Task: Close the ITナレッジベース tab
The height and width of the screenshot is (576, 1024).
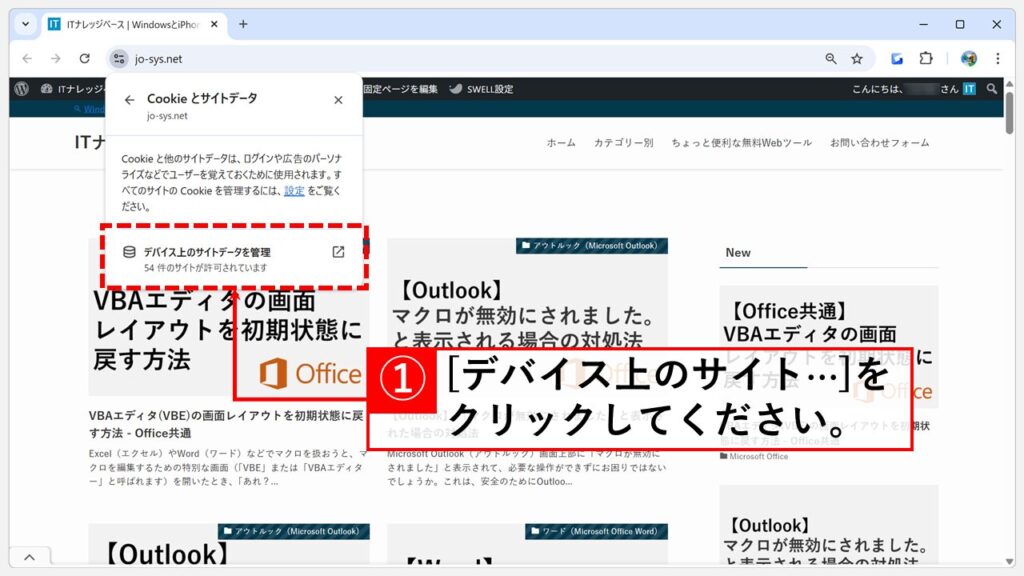Action: (214, 24)
